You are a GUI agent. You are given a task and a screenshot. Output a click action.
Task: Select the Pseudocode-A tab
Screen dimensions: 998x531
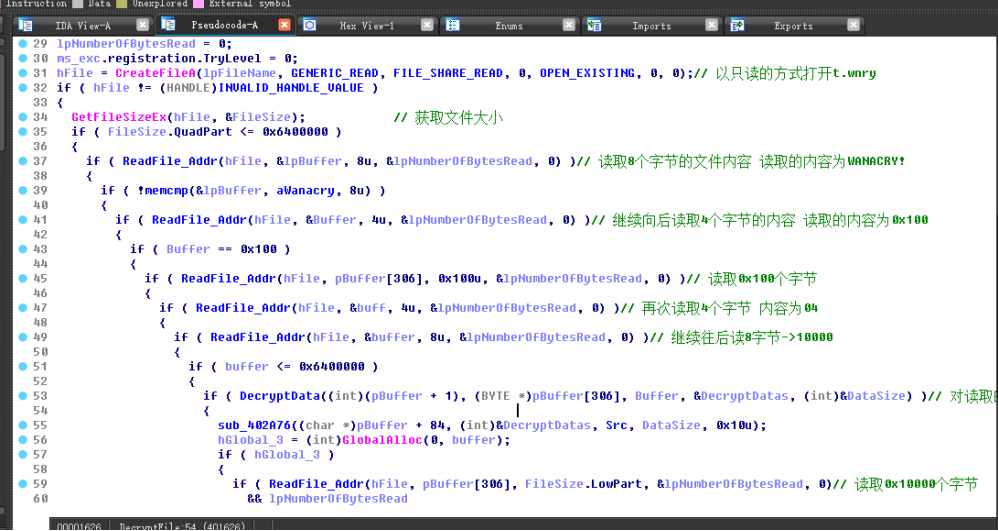point(224,25)
